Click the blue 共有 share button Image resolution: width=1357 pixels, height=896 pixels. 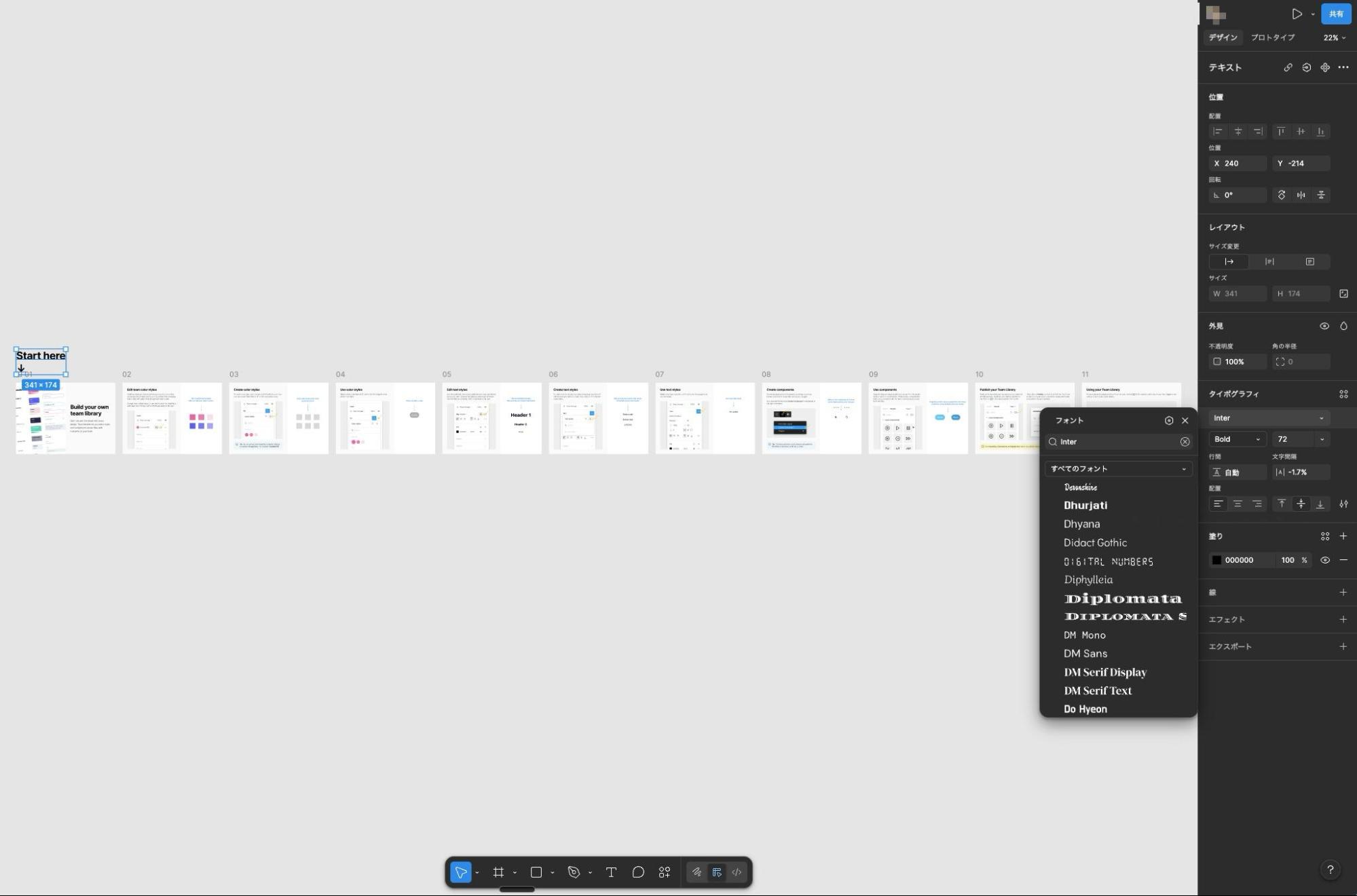1336,14
